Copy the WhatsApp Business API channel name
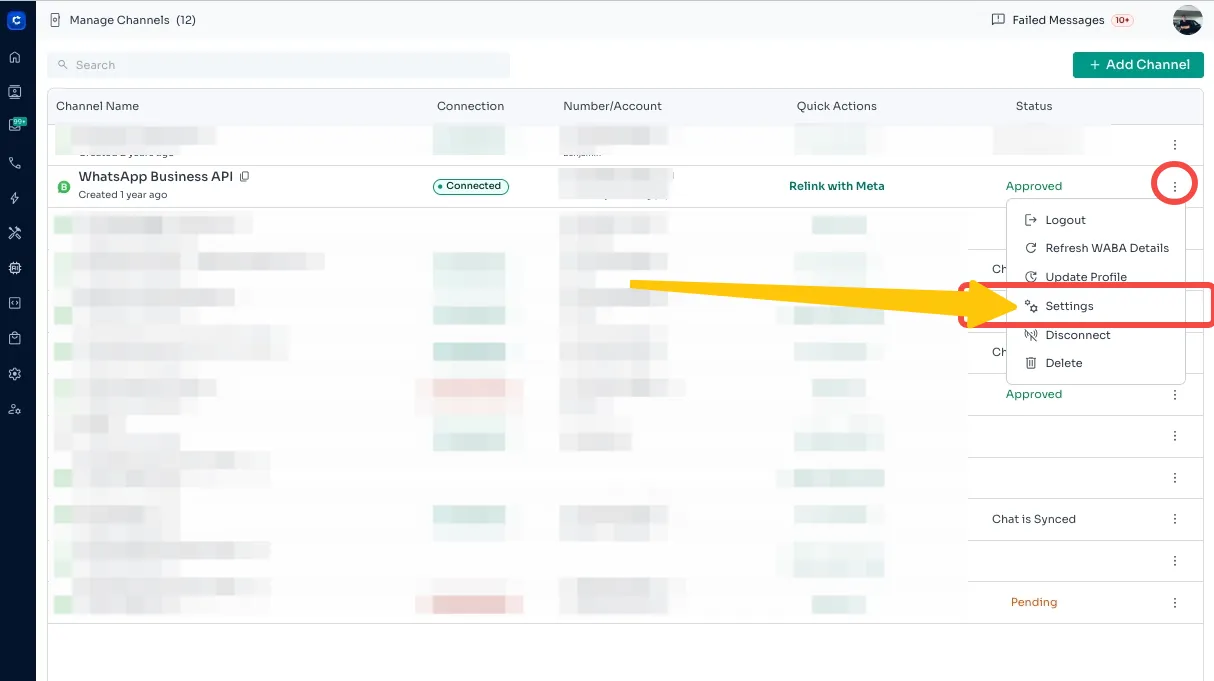The width and height of the screenshot is (1214, 681). point(245,177)
